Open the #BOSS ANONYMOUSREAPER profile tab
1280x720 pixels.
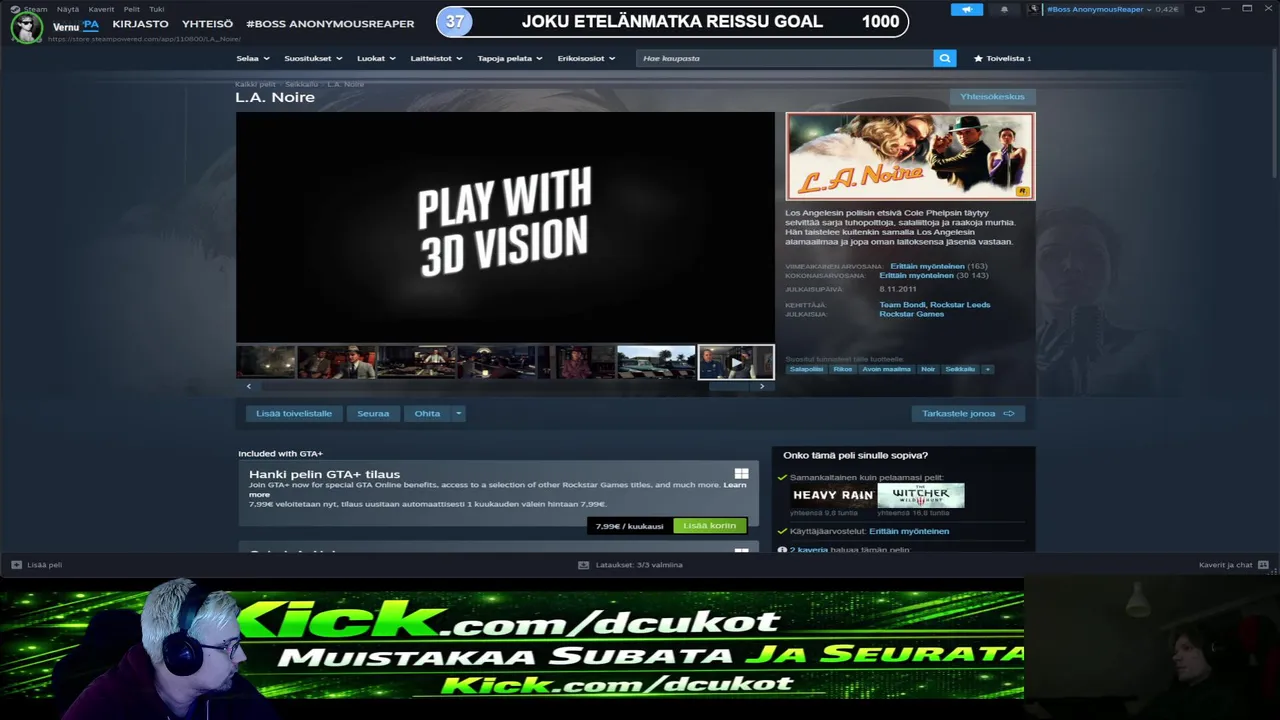(x=330, y=24)
